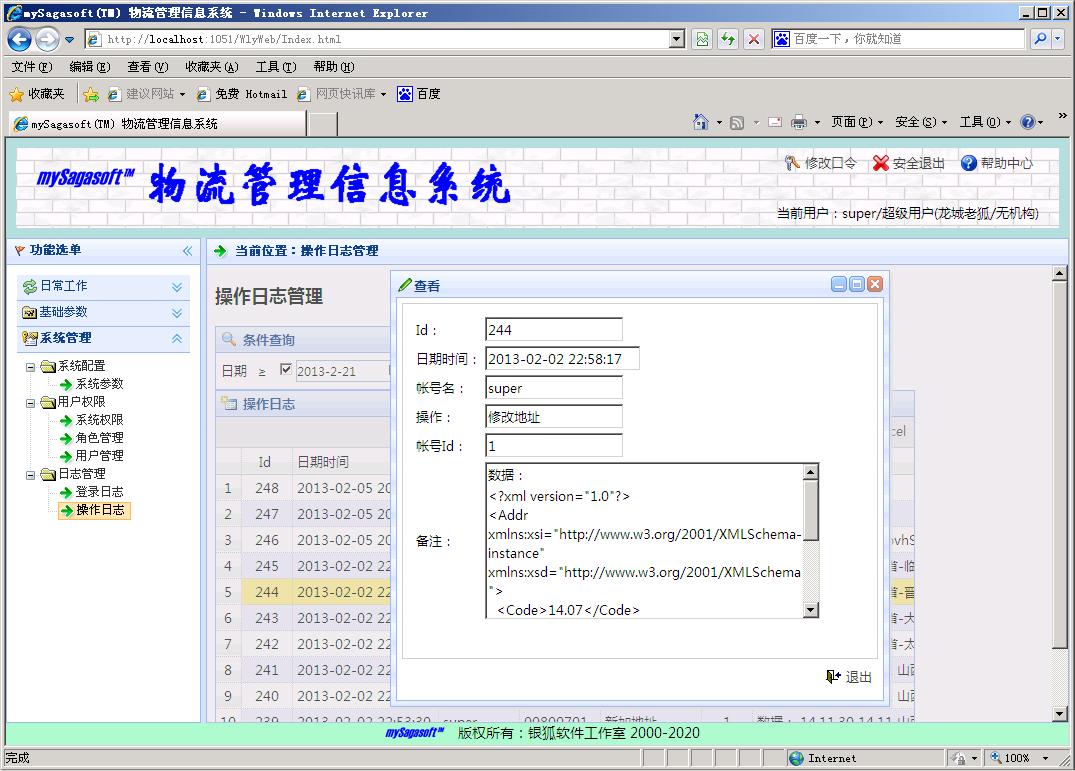Click the Stop loading red X icon
Image resolution: width=1075 pixels, height=771 pixels.
coord(753,39)
